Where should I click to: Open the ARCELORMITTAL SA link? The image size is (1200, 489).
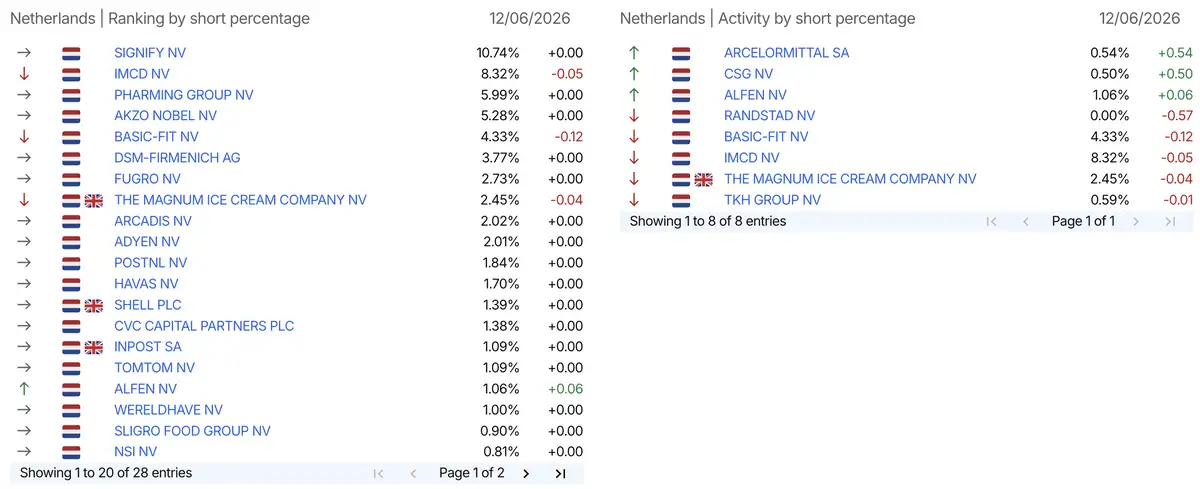coord(786,53)
